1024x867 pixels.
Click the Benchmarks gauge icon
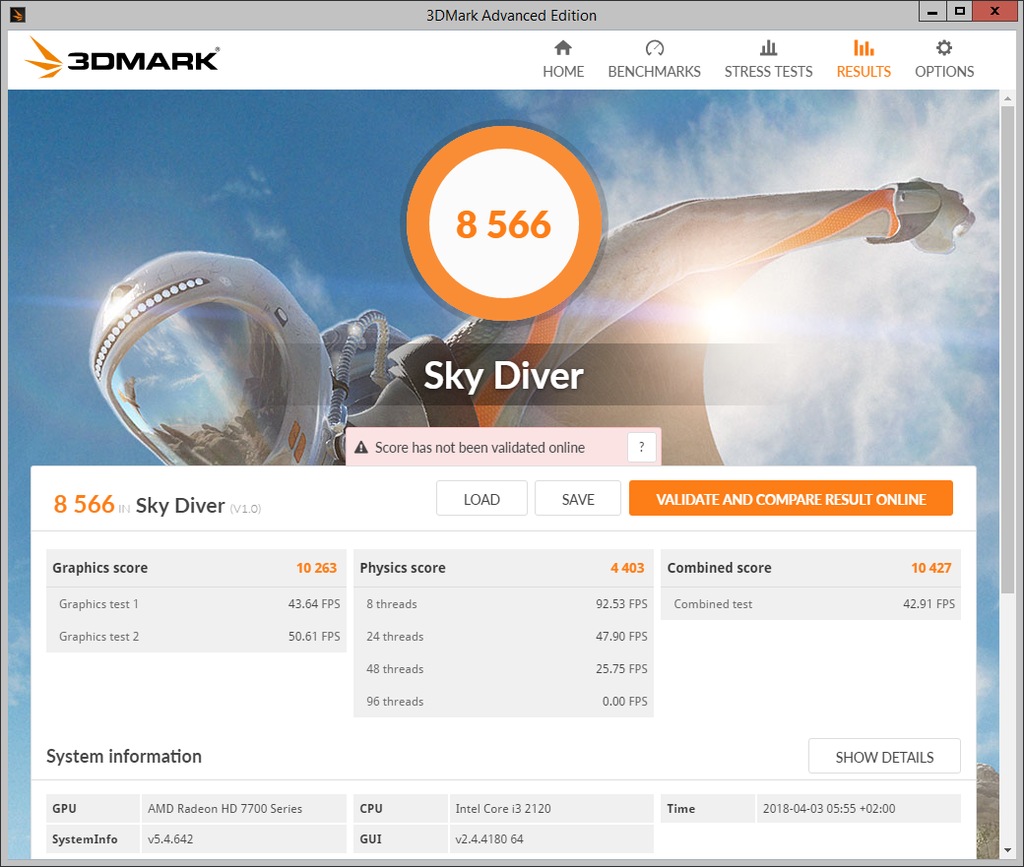point(654,48)
